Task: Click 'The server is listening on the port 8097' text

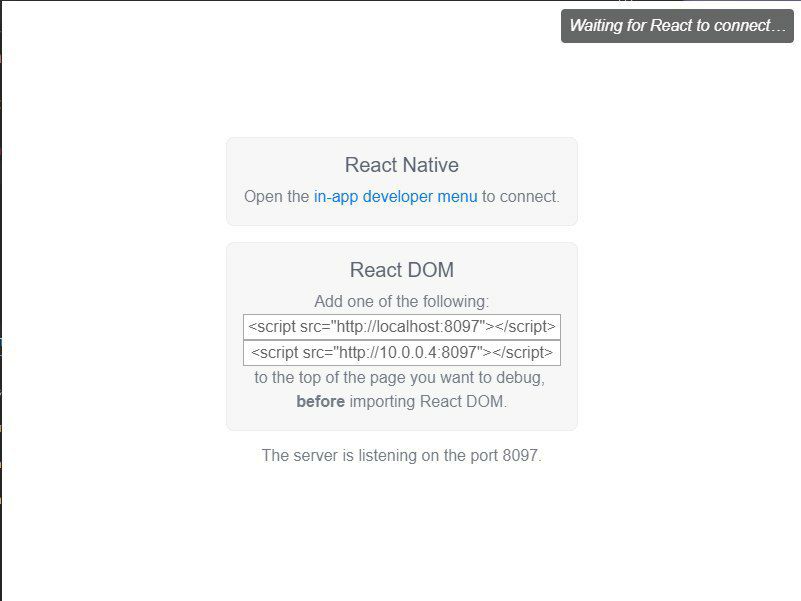Action: [402, 455]
